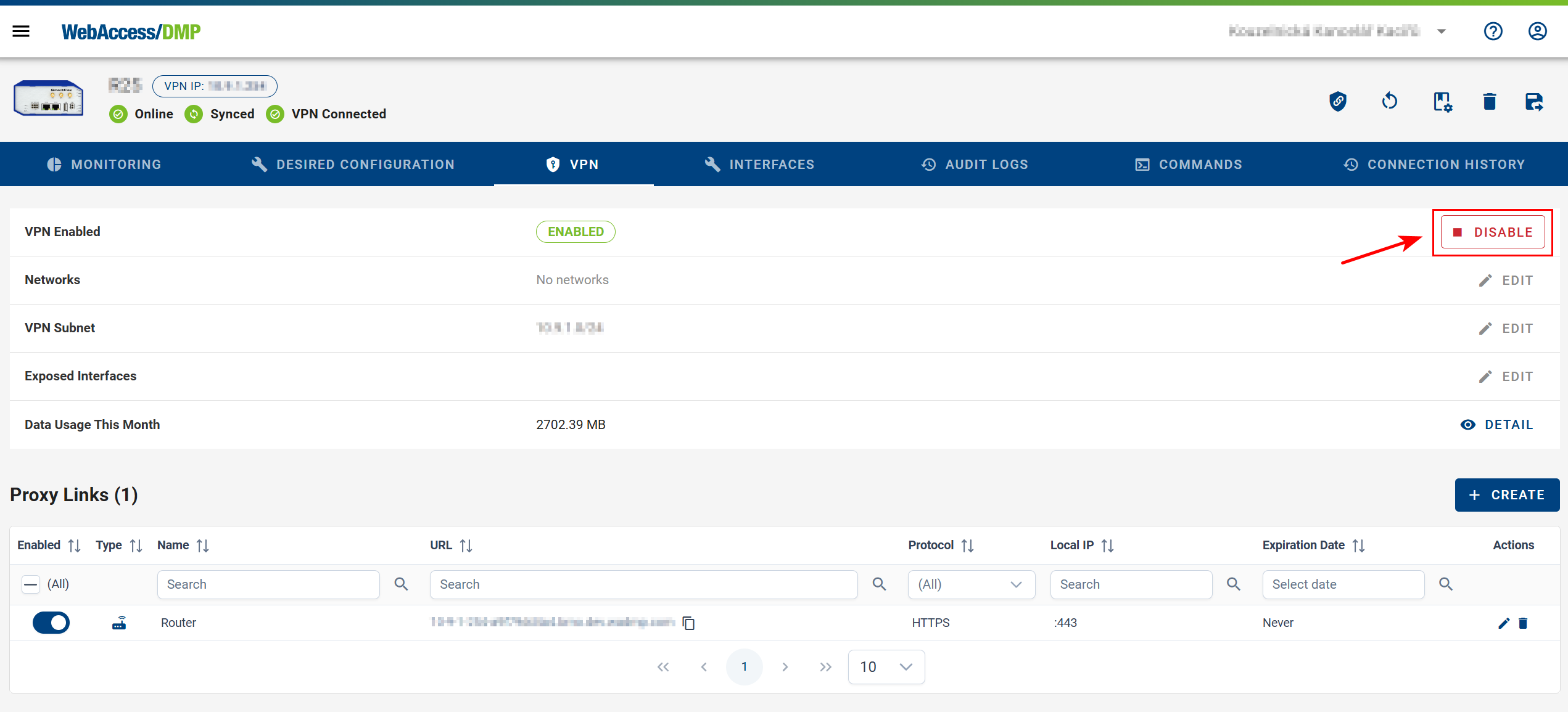Delete the device with the trash icon

[1489, 101]
